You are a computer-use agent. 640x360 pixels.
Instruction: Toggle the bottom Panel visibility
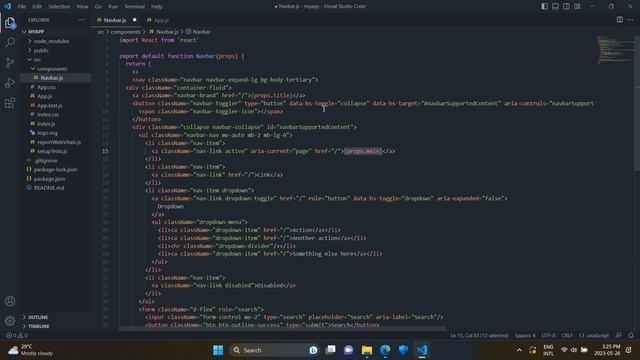[556, 6]
